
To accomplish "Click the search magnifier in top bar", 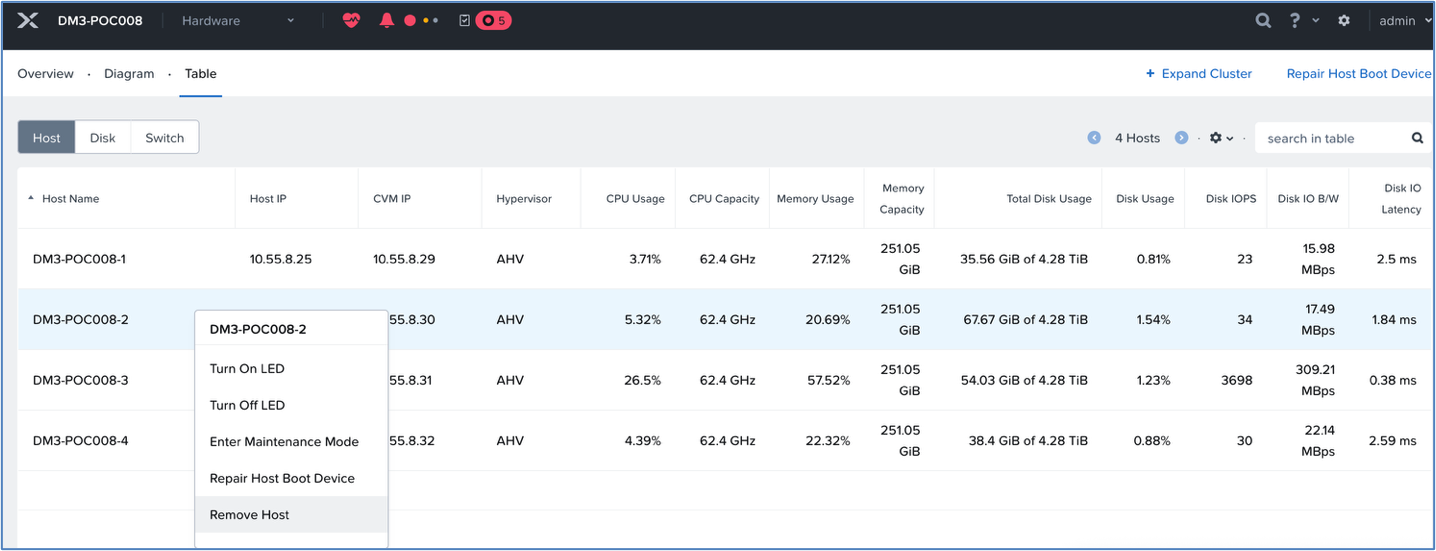I will click(x=1263, y=20).
